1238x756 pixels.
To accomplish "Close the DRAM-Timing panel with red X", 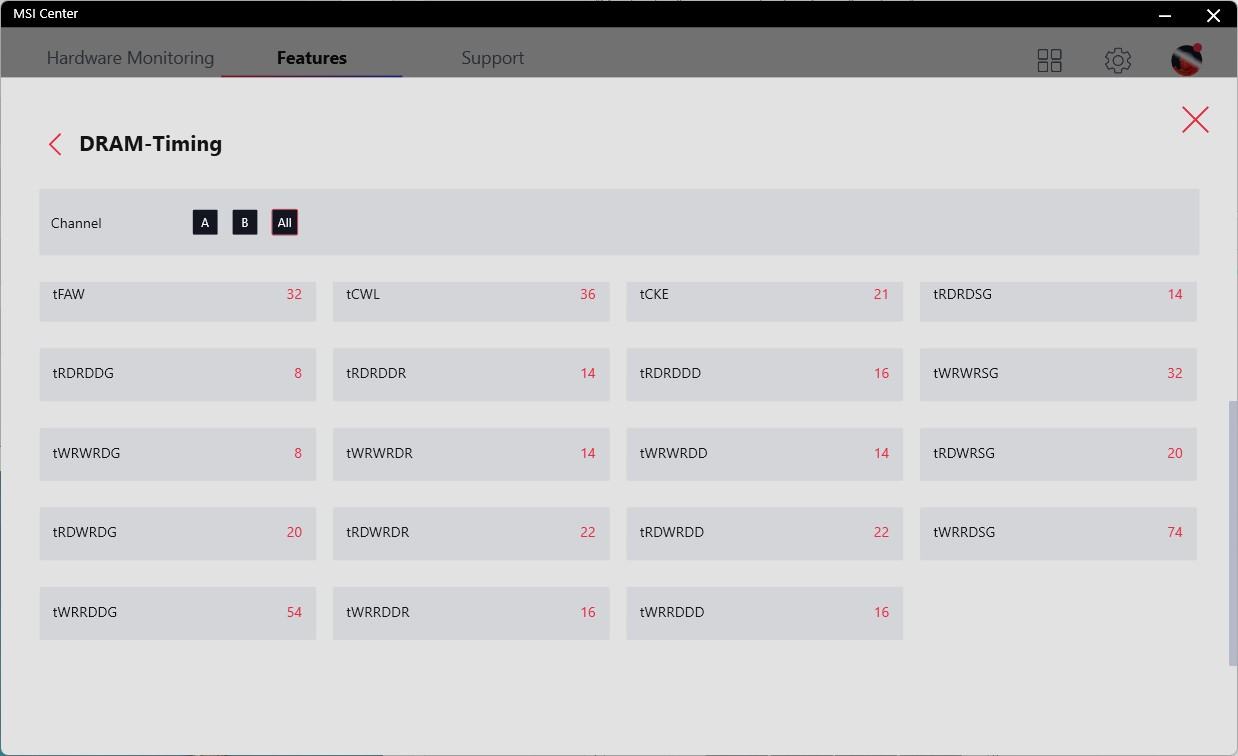I will [1195, 120].
